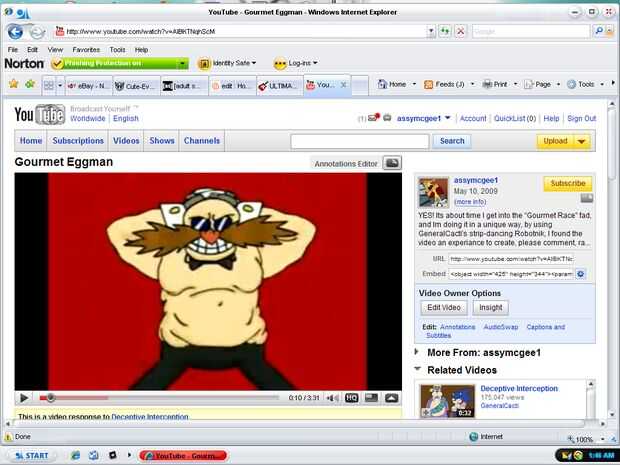Switch to the Cube-Ev browser tab

tap(137, 86)
